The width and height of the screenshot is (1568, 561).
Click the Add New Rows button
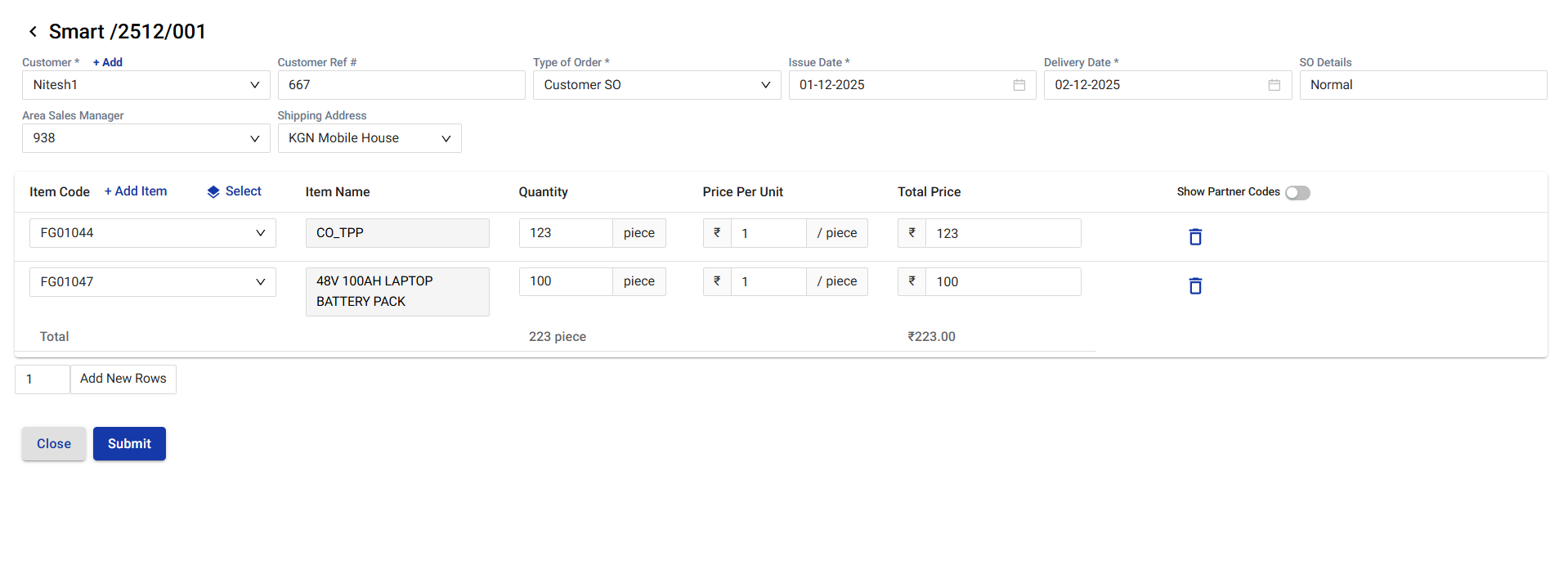click(123, 379)
